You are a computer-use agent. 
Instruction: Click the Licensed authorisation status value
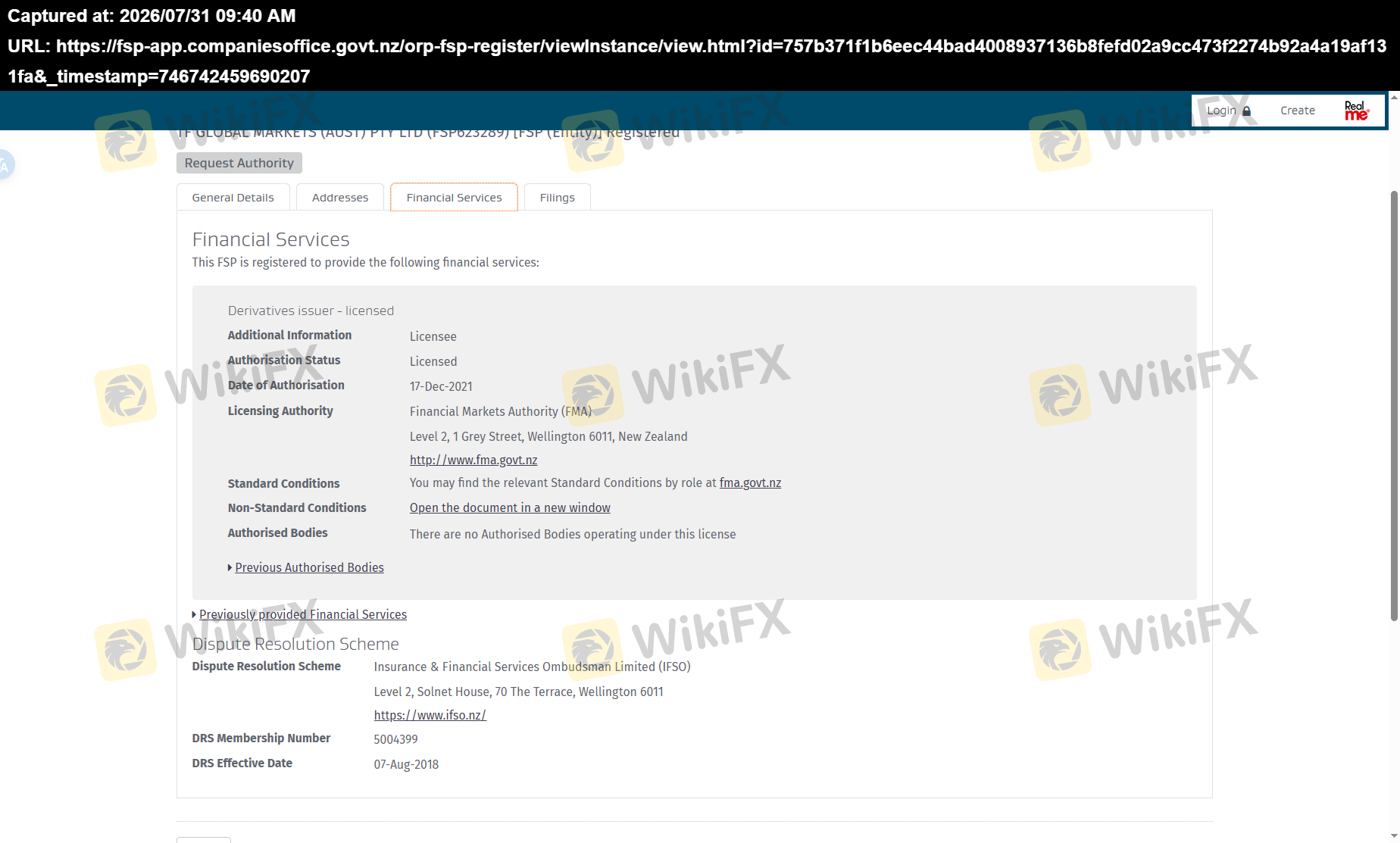[433, 361]
